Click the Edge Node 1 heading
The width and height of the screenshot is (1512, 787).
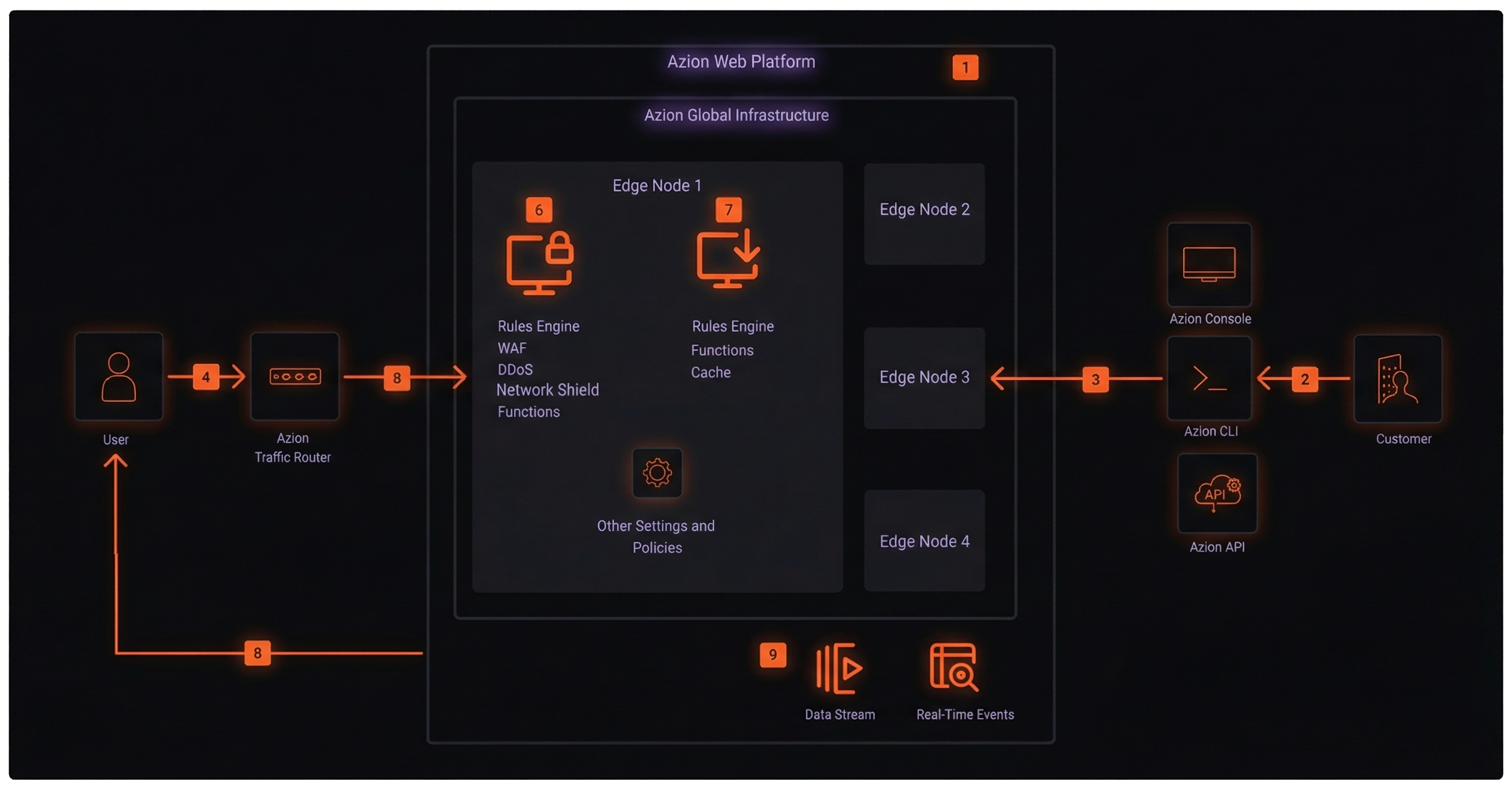coord(657,186)
